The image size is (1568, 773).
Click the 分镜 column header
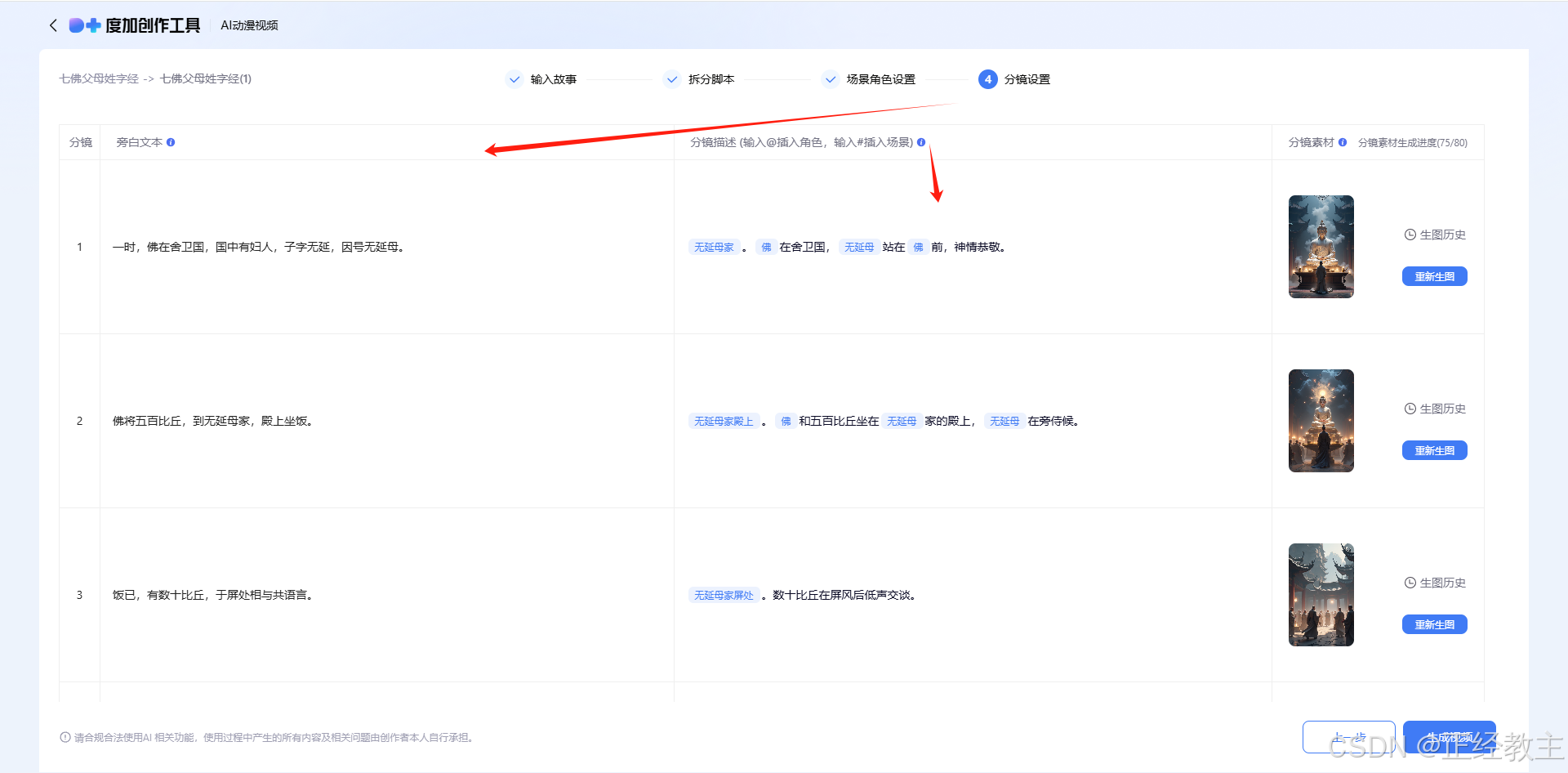pos(80,142)
